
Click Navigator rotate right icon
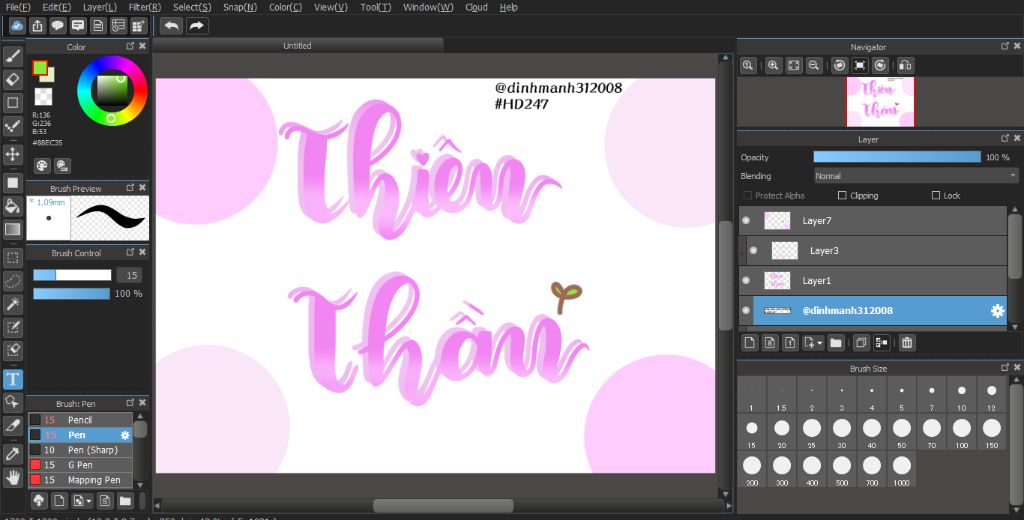pos(880,65)
